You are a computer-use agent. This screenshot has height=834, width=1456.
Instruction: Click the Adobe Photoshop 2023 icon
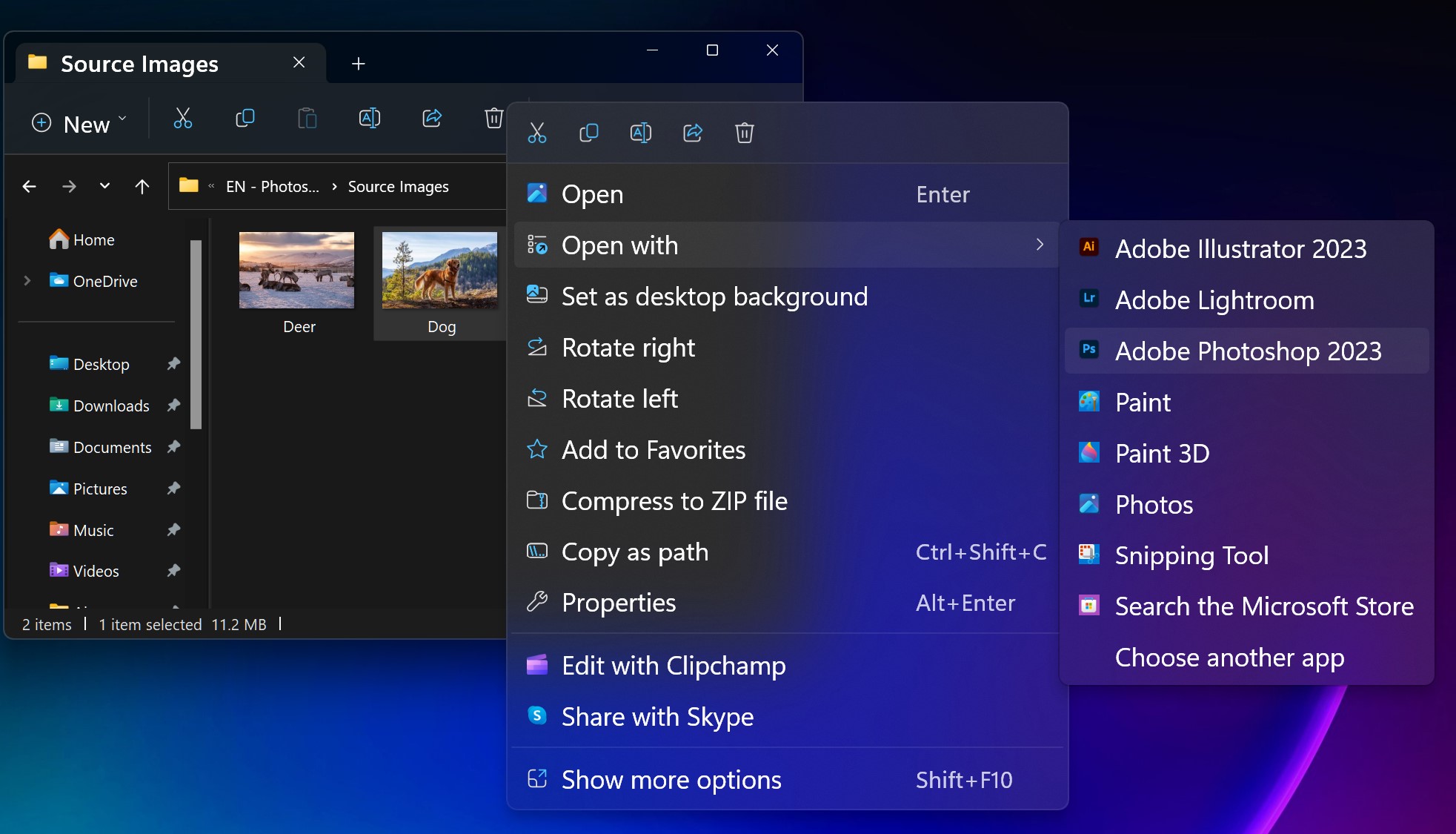click(1089, 351)
